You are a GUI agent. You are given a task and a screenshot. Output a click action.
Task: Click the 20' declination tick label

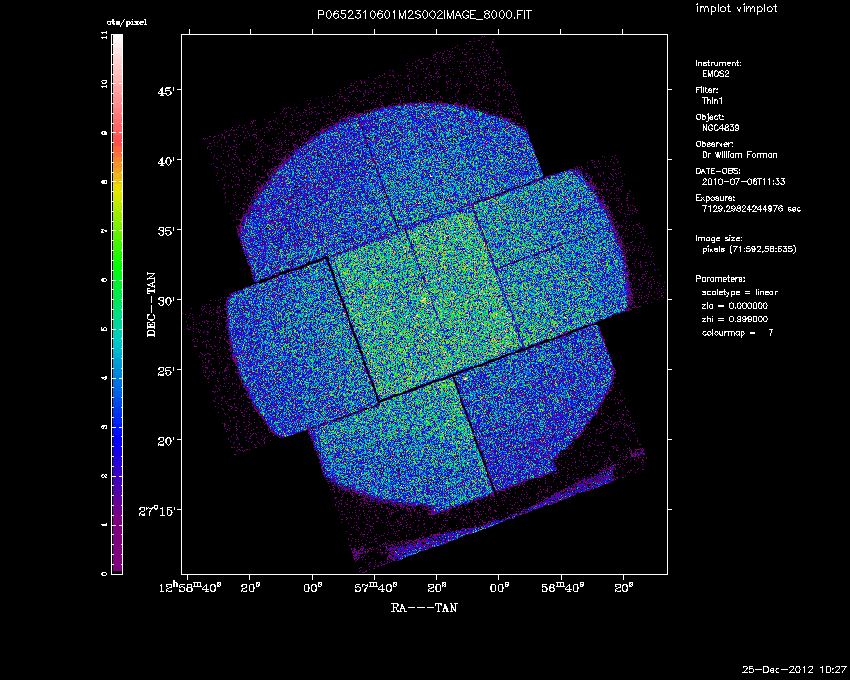[166, 441]
